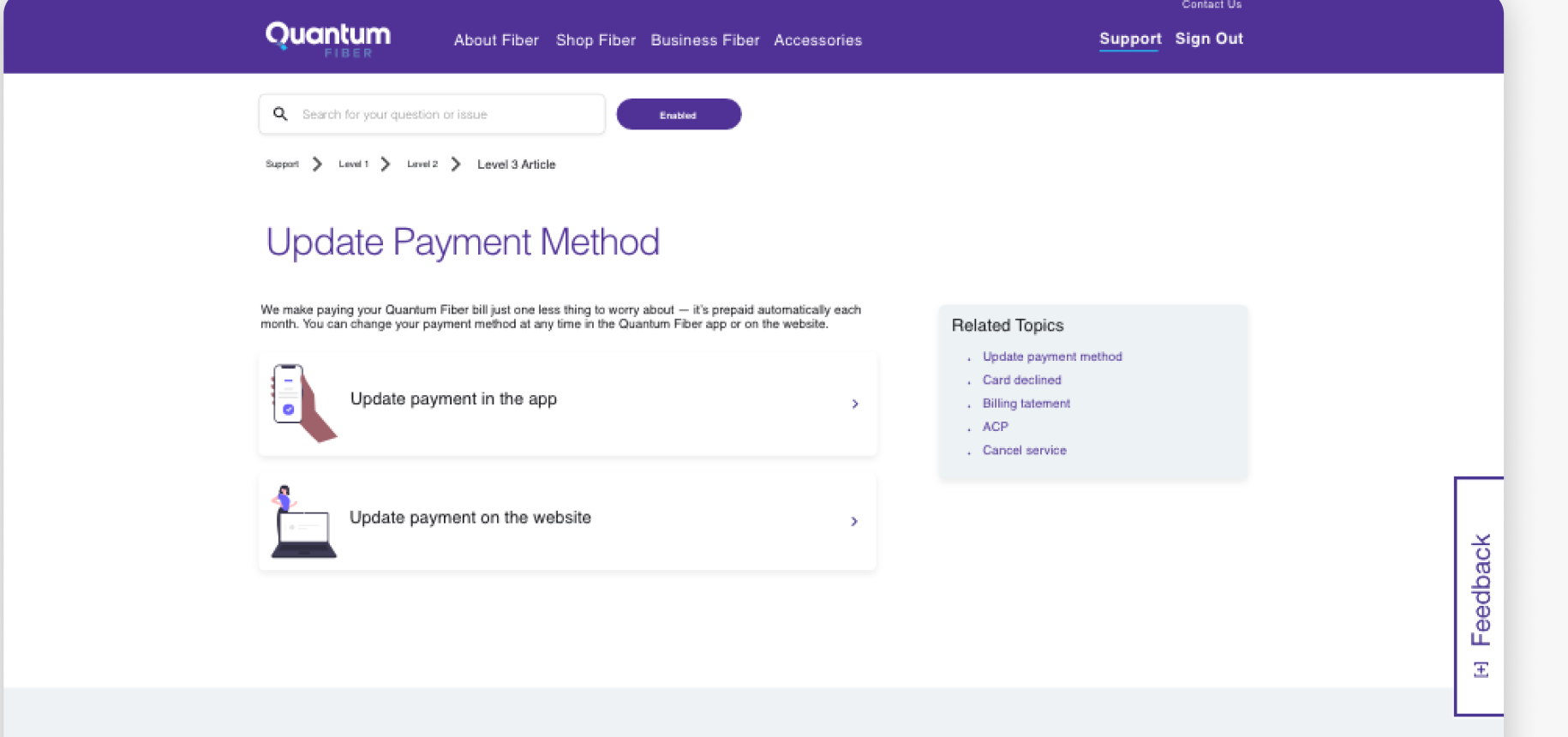
Task: Click Level 2 breadcrumb link
Action: tap(422, 164)
